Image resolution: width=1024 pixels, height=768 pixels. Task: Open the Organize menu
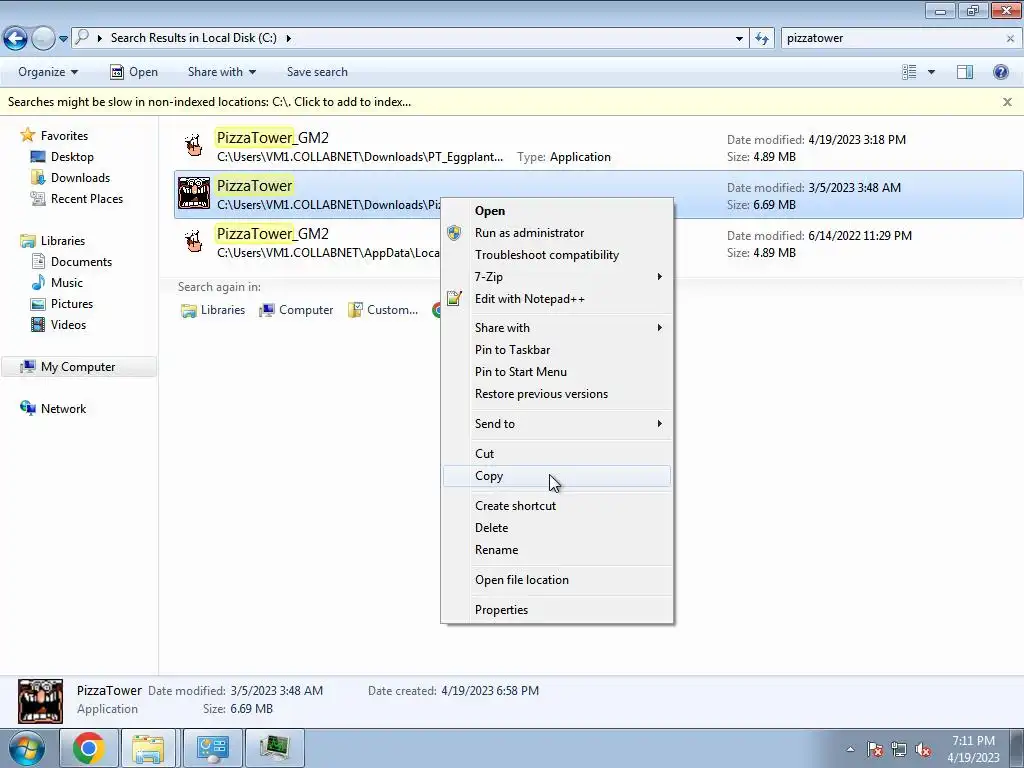(48, 72)
